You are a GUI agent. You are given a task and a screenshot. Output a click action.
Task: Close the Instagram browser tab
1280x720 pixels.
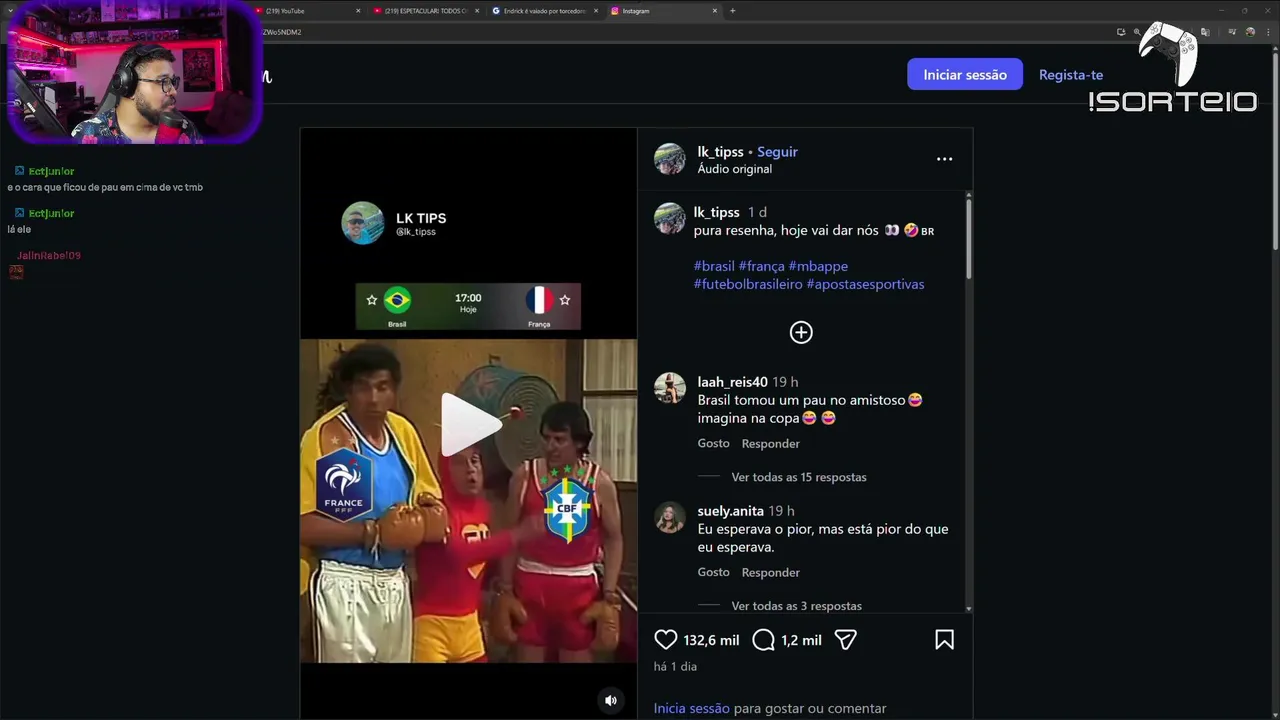tap(715, 11)
